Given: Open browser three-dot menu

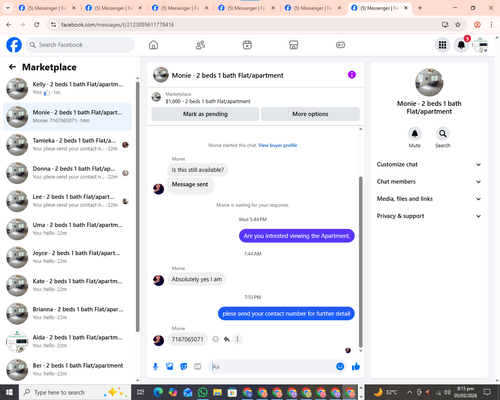Looking at the screenshot, I should pyautogui.click(x=491, y=25).
